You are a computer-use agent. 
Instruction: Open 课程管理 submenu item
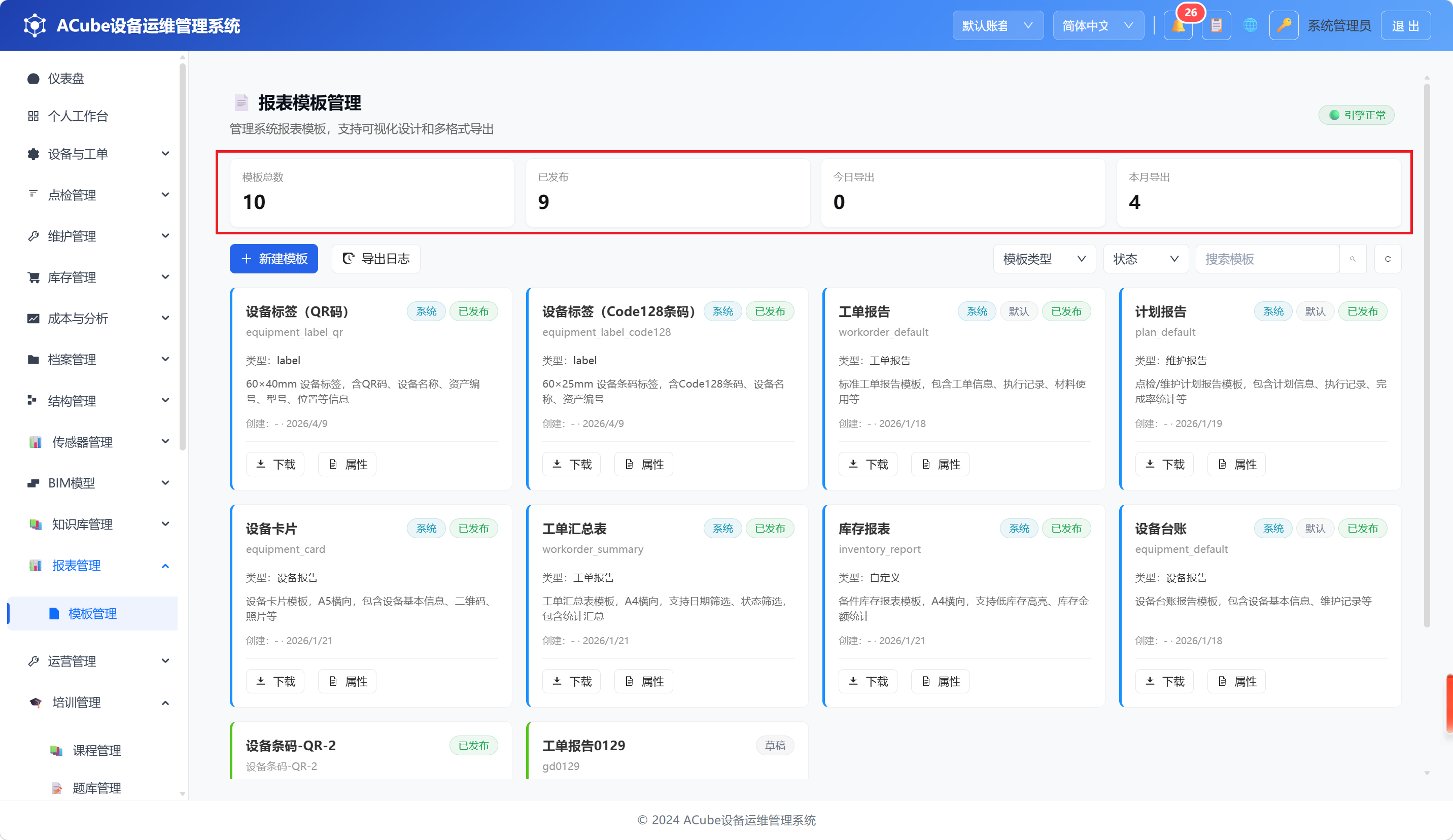(x=92, y=750)
